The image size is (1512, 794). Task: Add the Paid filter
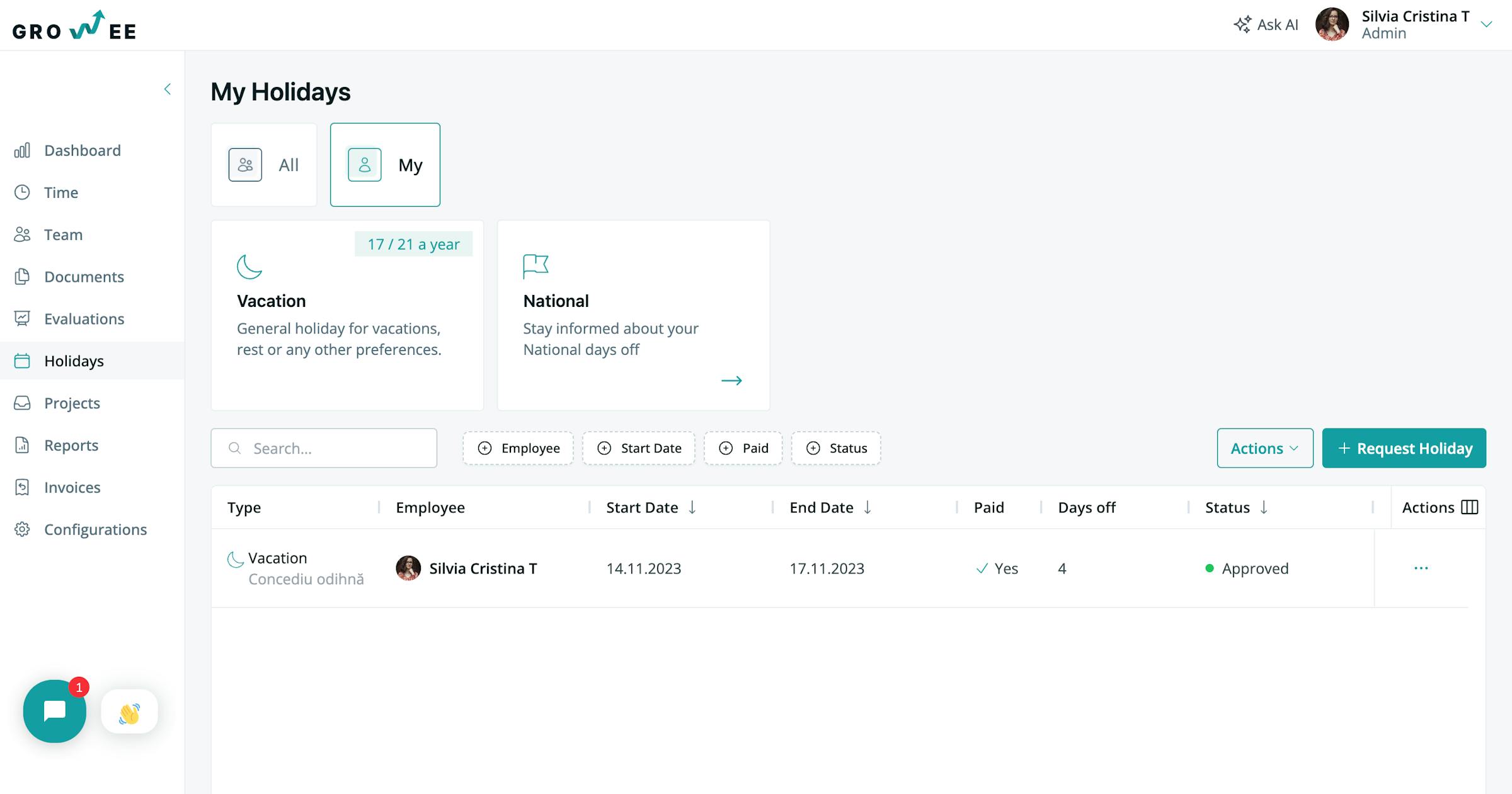[x=743, y=448]
